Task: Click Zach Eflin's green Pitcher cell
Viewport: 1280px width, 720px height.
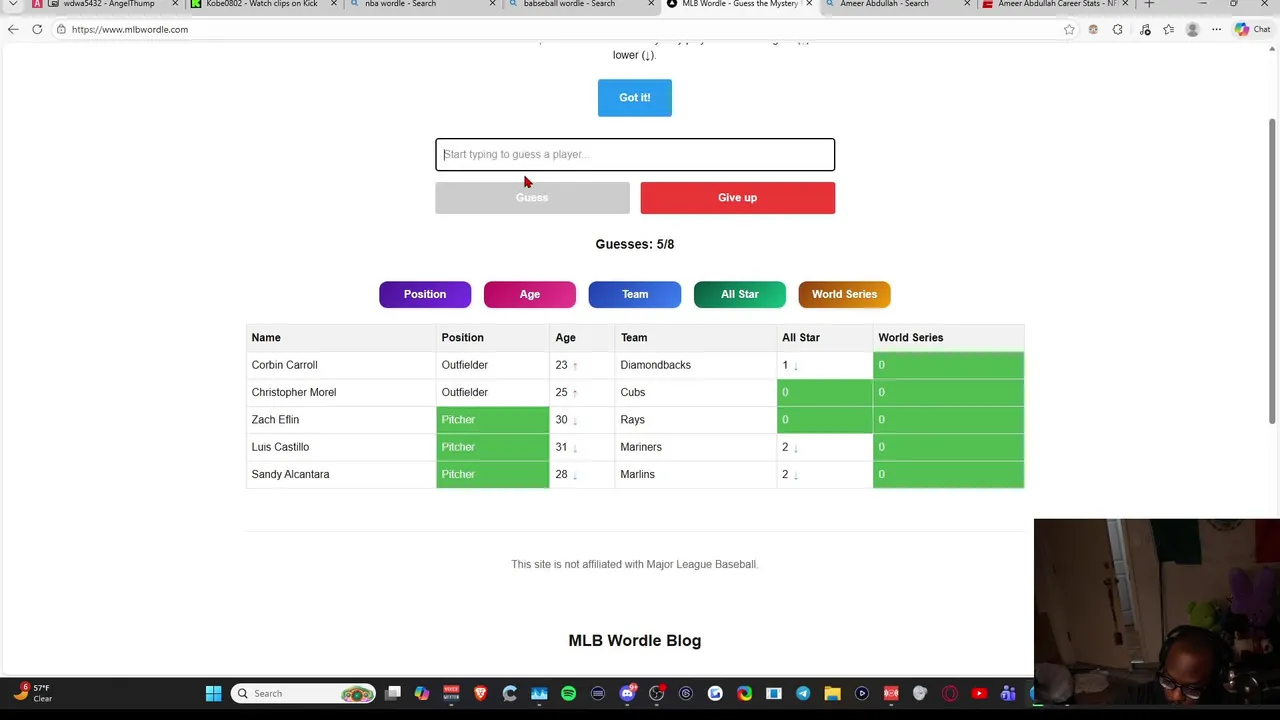Action: coord(493,420)
